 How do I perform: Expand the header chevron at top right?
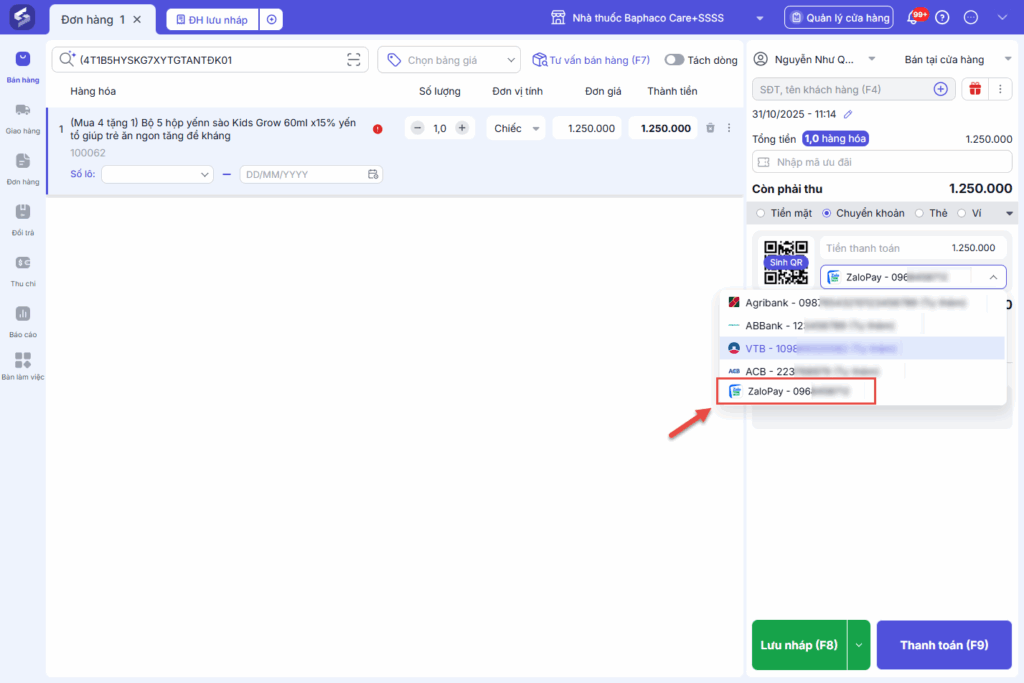pos(1002,18)
